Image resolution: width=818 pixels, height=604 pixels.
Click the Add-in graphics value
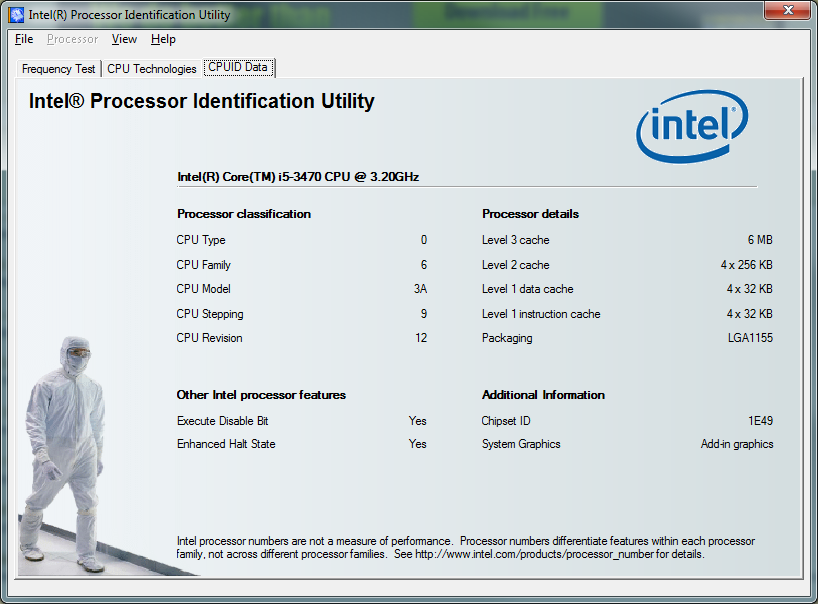pos(737,444)
